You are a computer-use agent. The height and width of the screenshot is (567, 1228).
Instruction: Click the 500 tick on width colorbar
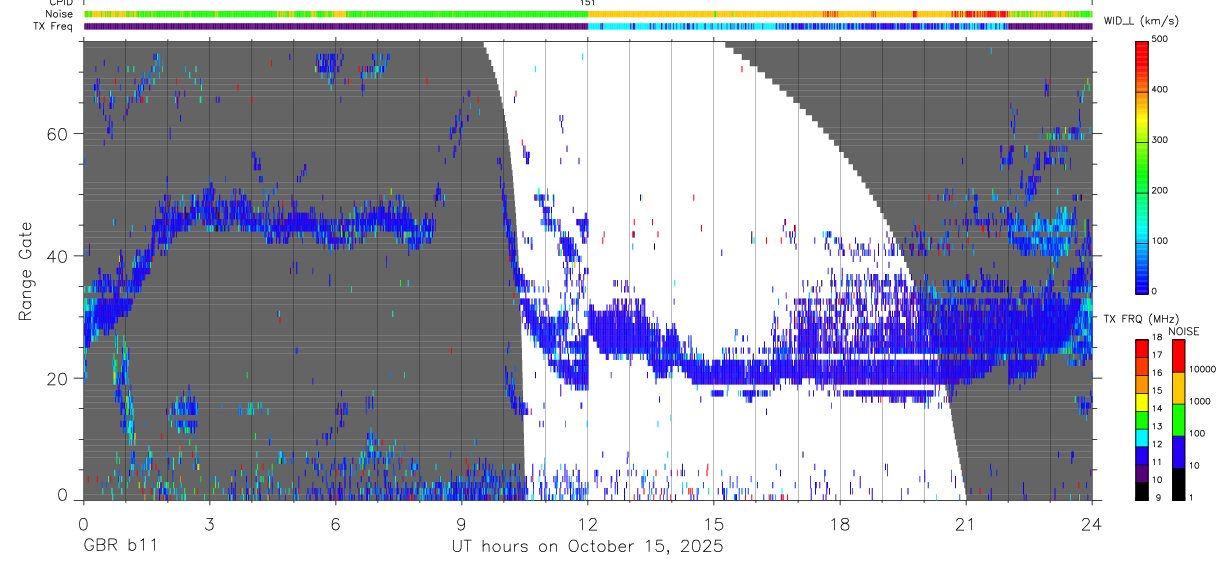click(x=1161, y=39)
